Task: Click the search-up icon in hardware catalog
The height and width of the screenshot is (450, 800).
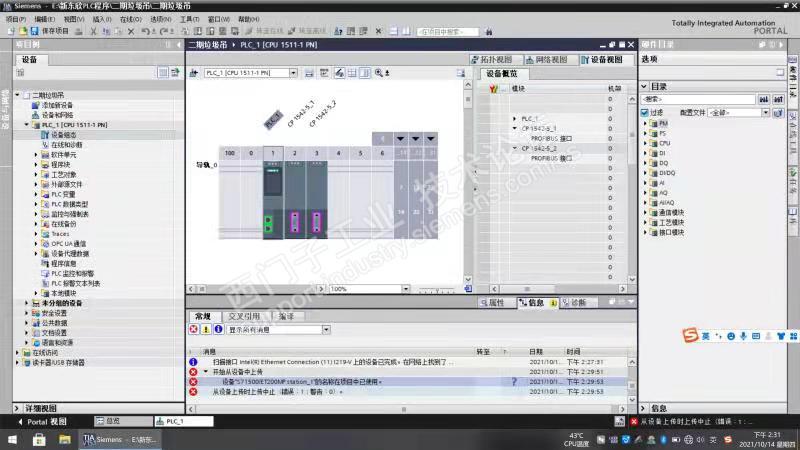Action: click(x=778, y=99)
